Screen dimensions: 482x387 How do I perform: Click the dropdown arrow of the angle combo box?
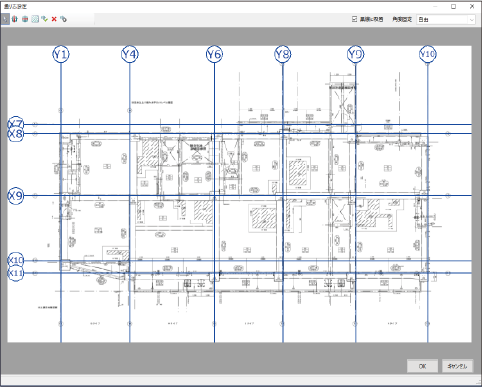pos(471,20)
